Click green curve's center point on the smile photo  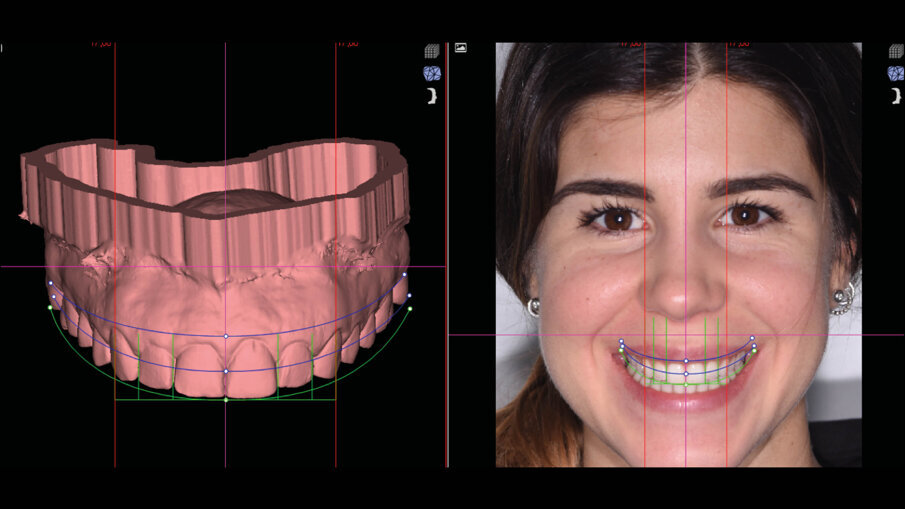(x=686, y=385)
